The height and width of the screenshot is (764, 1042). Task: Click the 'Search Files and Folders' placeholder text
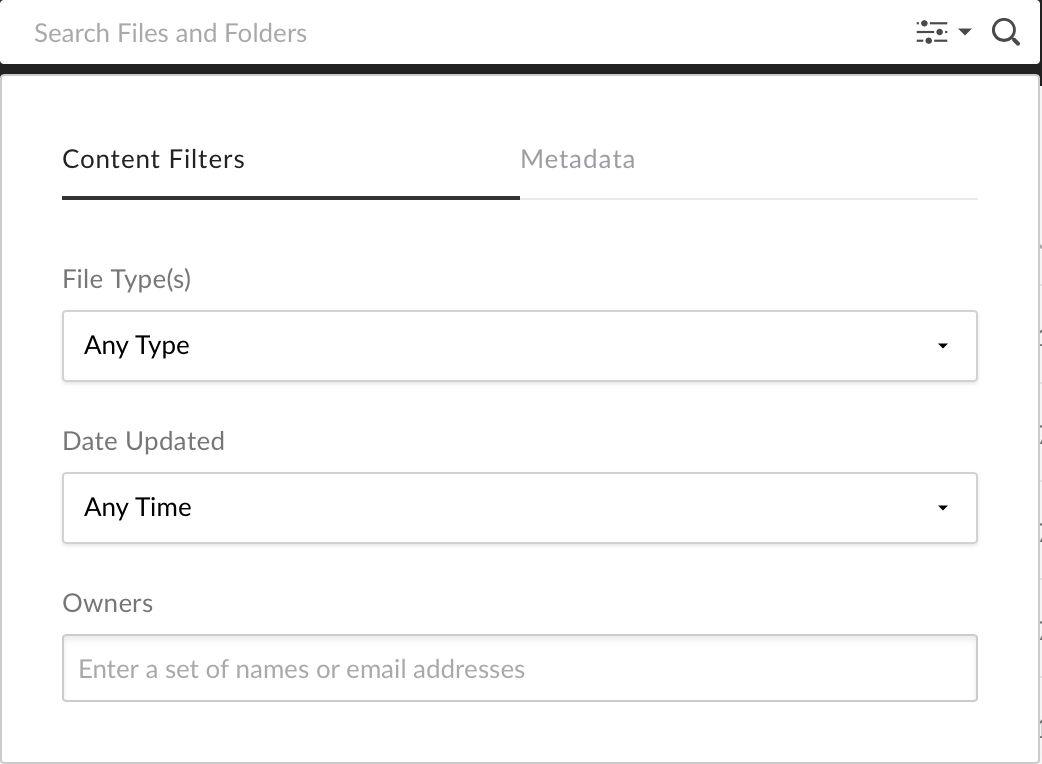[170, 33]
